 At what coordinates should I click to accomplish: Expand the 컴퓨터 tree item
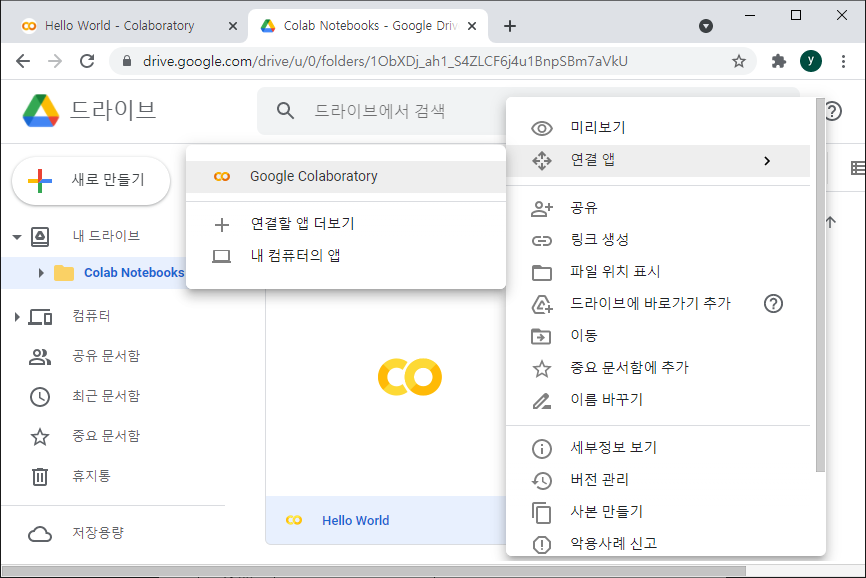tap(17, 317)
